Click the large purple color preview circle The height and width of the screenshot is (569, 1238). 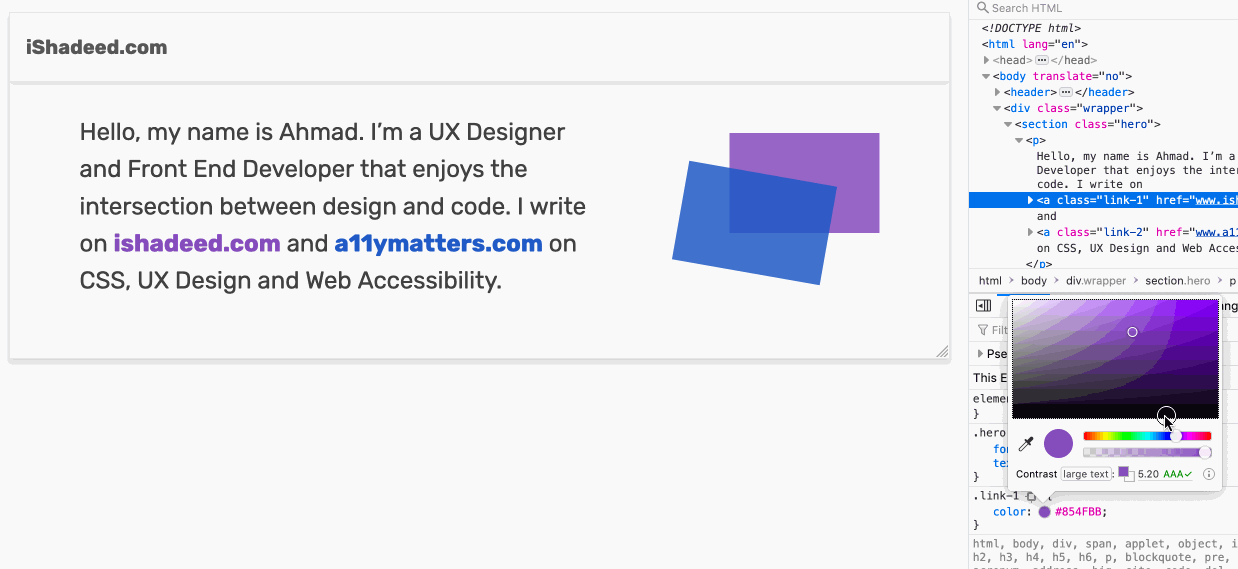(x=1058, y=444)
